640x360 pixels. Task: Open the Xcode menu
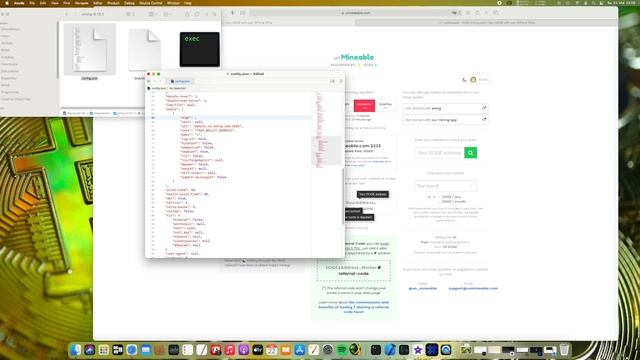click(19, 3)
